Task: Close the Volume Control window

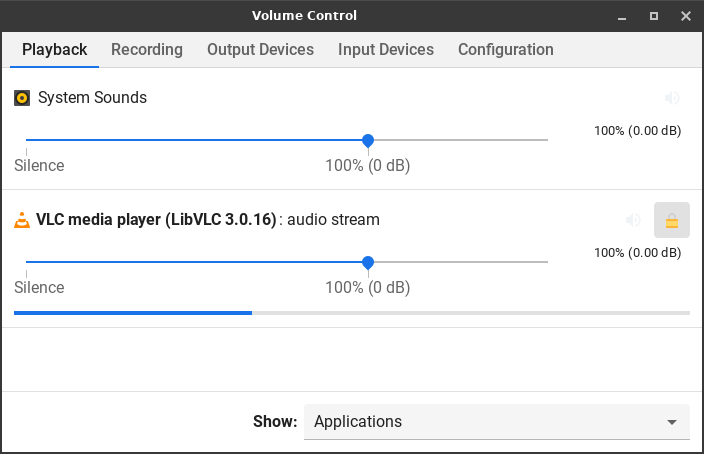Action: coord(685,16)
